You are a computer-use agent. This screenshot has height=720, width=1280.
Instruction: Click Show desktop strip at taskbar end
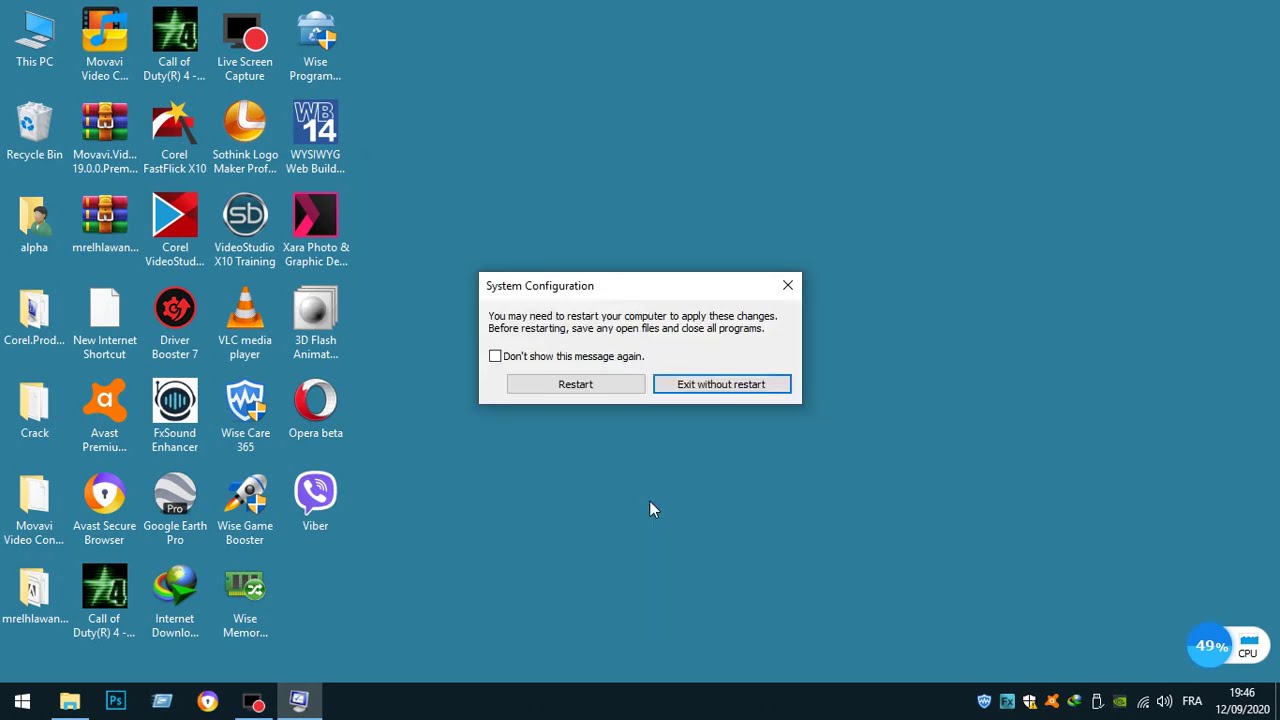pyautogui.click(x=1277, y=702)
